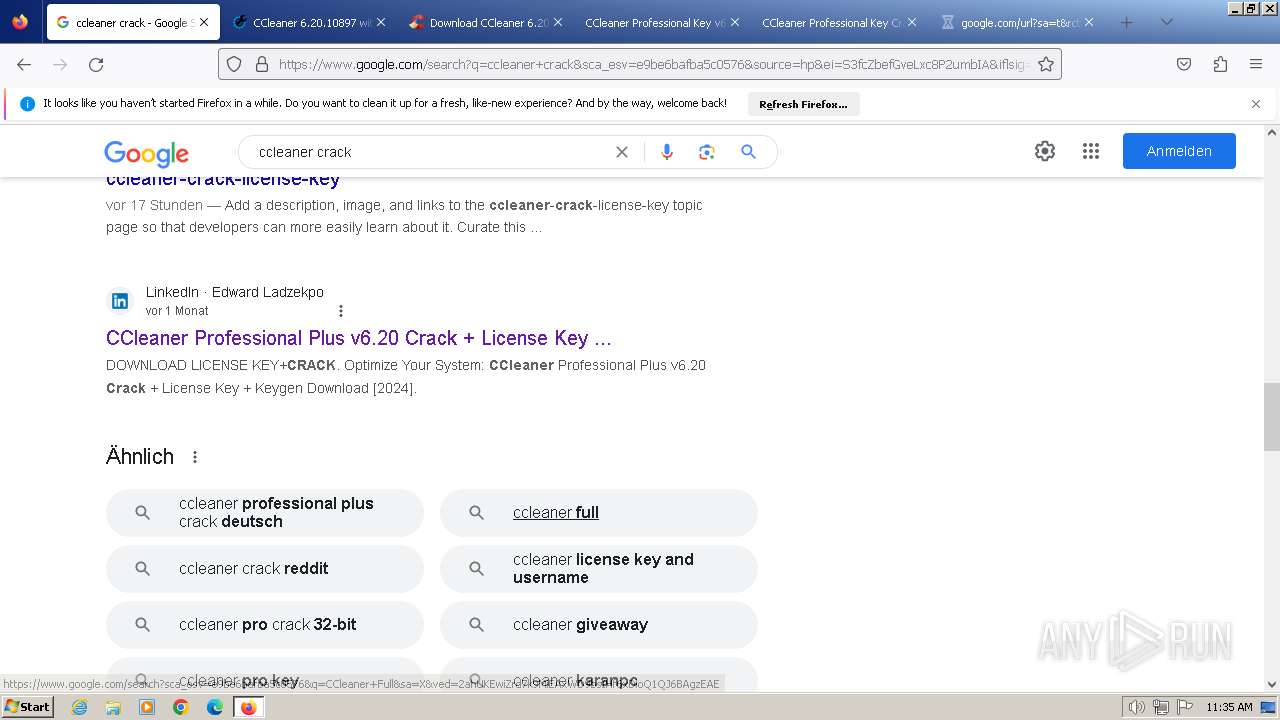Click the Anmelden sign-in button
The height and width of the screenshot is (720, 1280).
(1179, 151)
